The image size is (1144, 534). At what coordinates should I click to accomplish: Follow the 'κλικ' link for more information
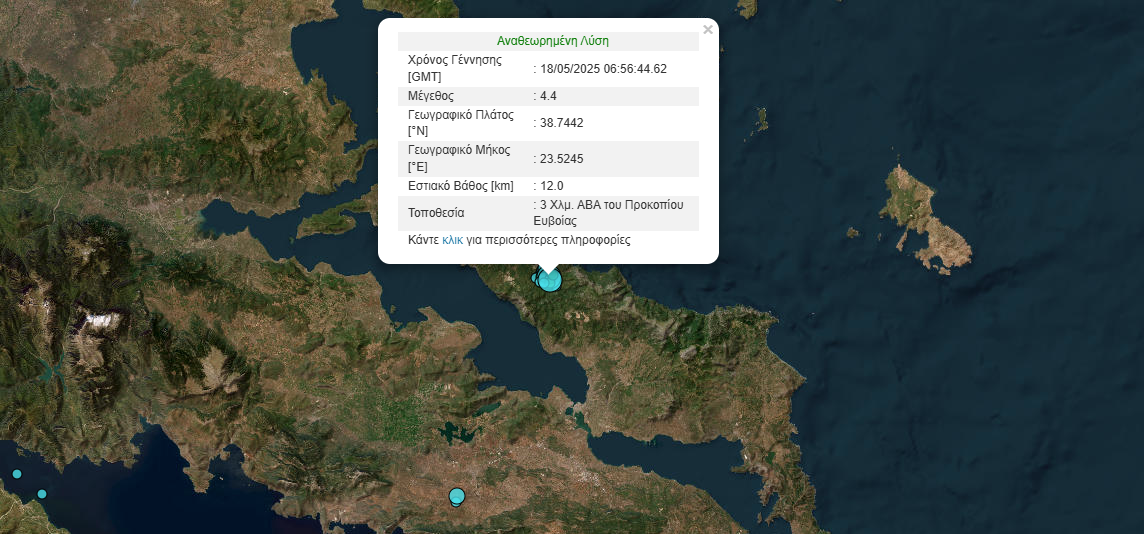pyautogui.click(x=452, y=241)
